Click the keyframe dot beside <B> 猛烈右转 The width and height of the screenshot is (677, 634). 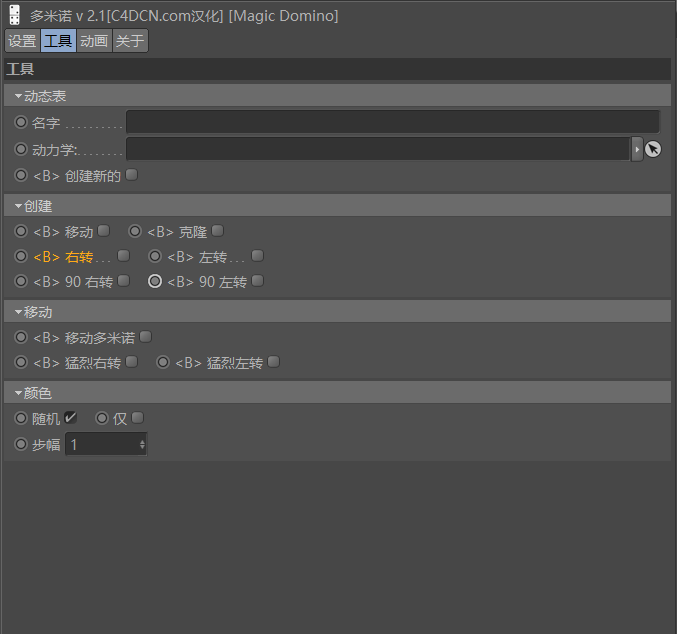(21, 362)
